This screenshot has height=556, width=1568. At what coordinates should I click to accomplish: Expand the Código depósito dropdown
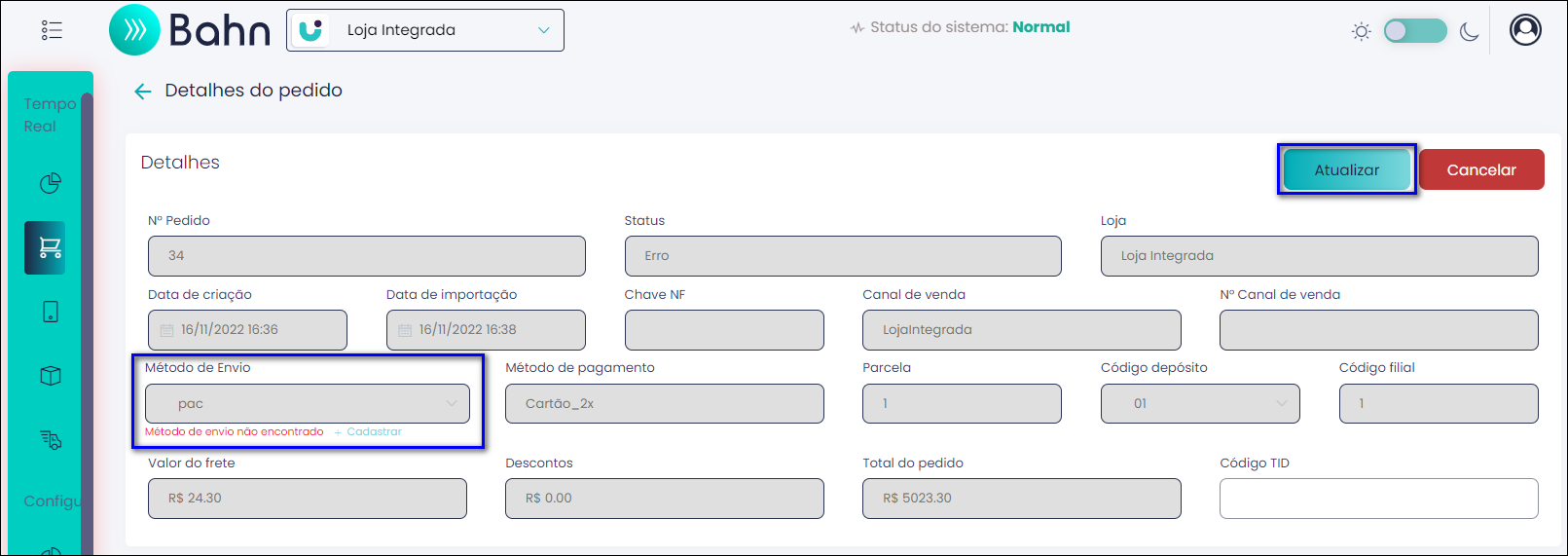1200,403
